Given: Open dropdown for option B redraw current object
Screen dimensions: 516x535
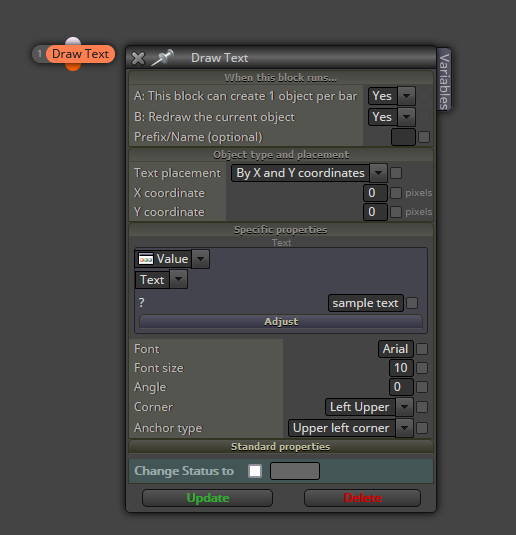Looking at the screenshot, I should pos(406,117).
